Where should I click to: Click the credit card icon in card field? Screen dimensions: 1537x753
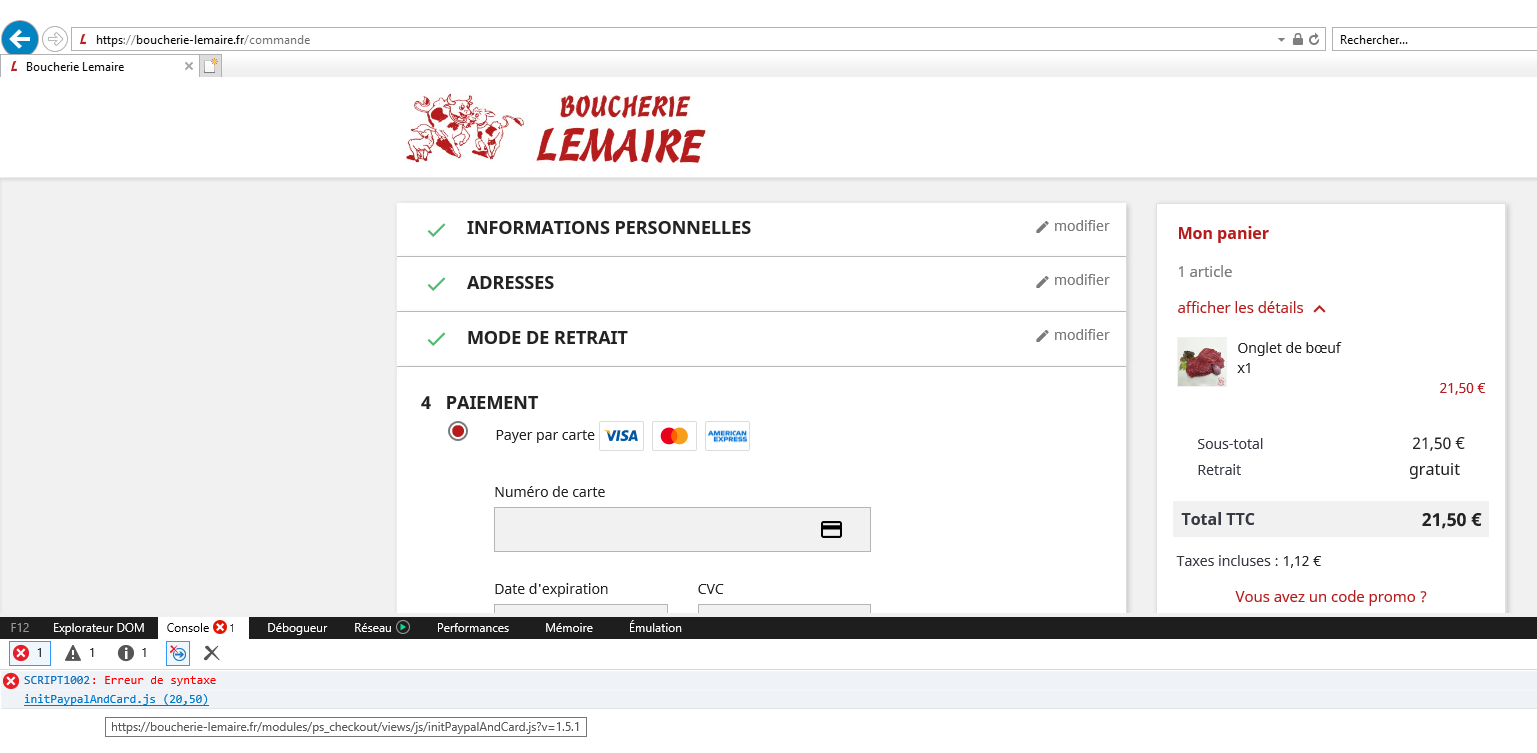click(831, 530)
